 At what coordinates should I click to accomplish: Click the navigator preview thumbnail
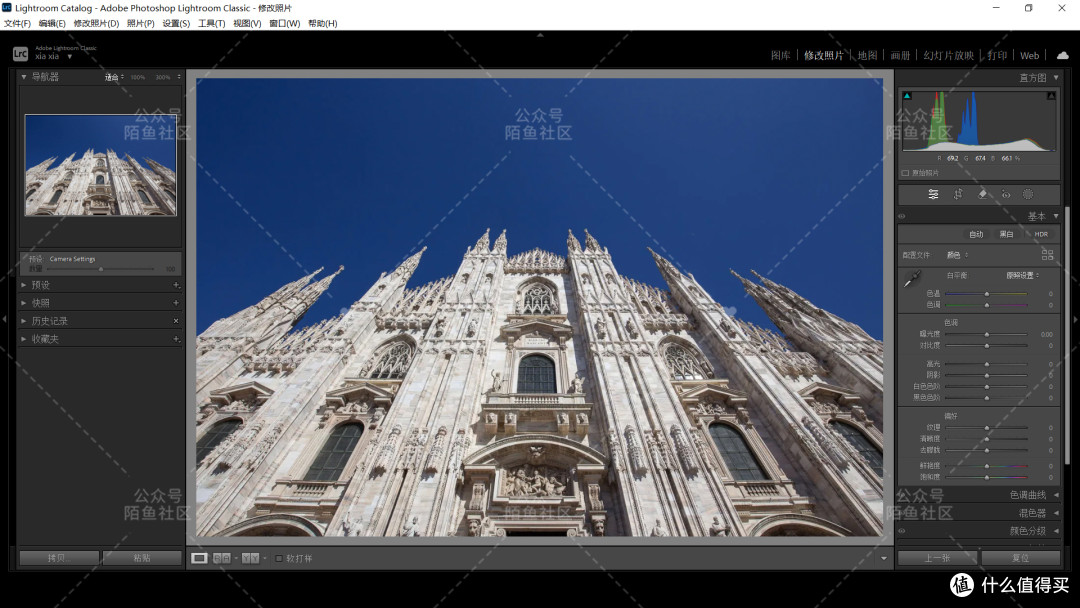(101, 165)
